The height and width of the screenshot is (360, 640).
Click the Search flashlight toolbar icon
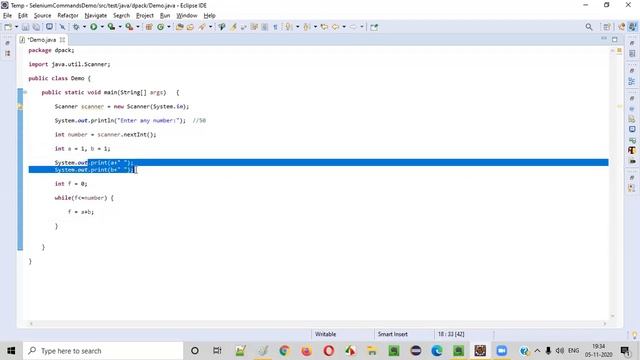(x=202, y=27)
